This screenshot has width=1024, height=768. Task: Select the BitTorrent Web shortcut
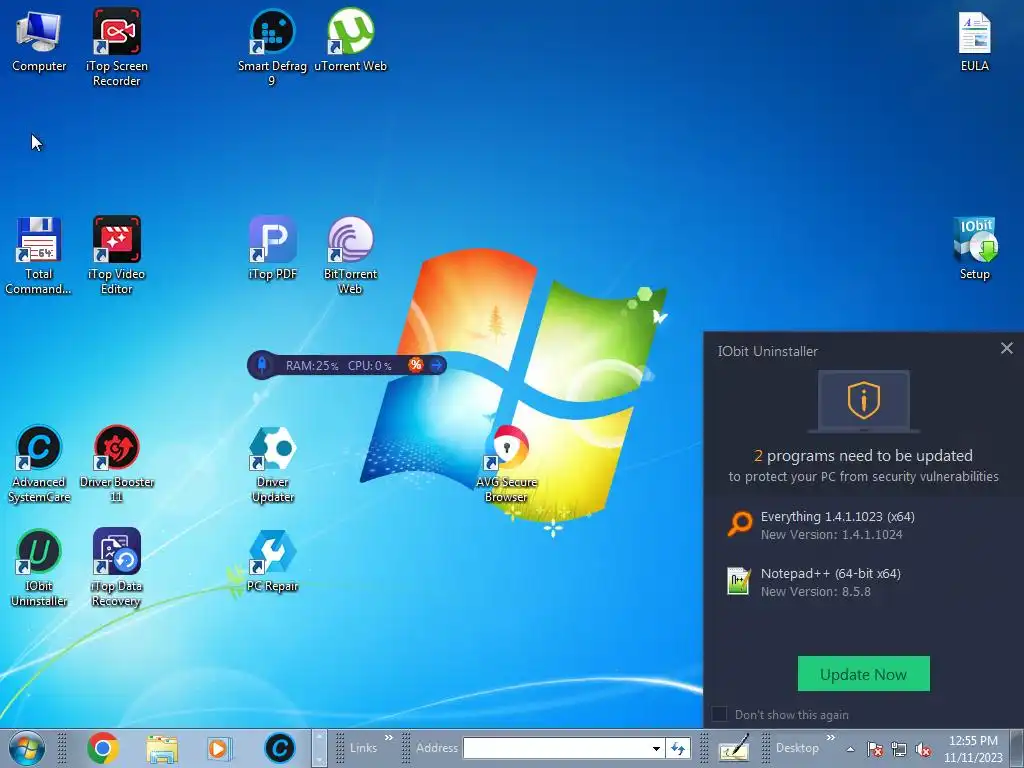pos(351,255)
